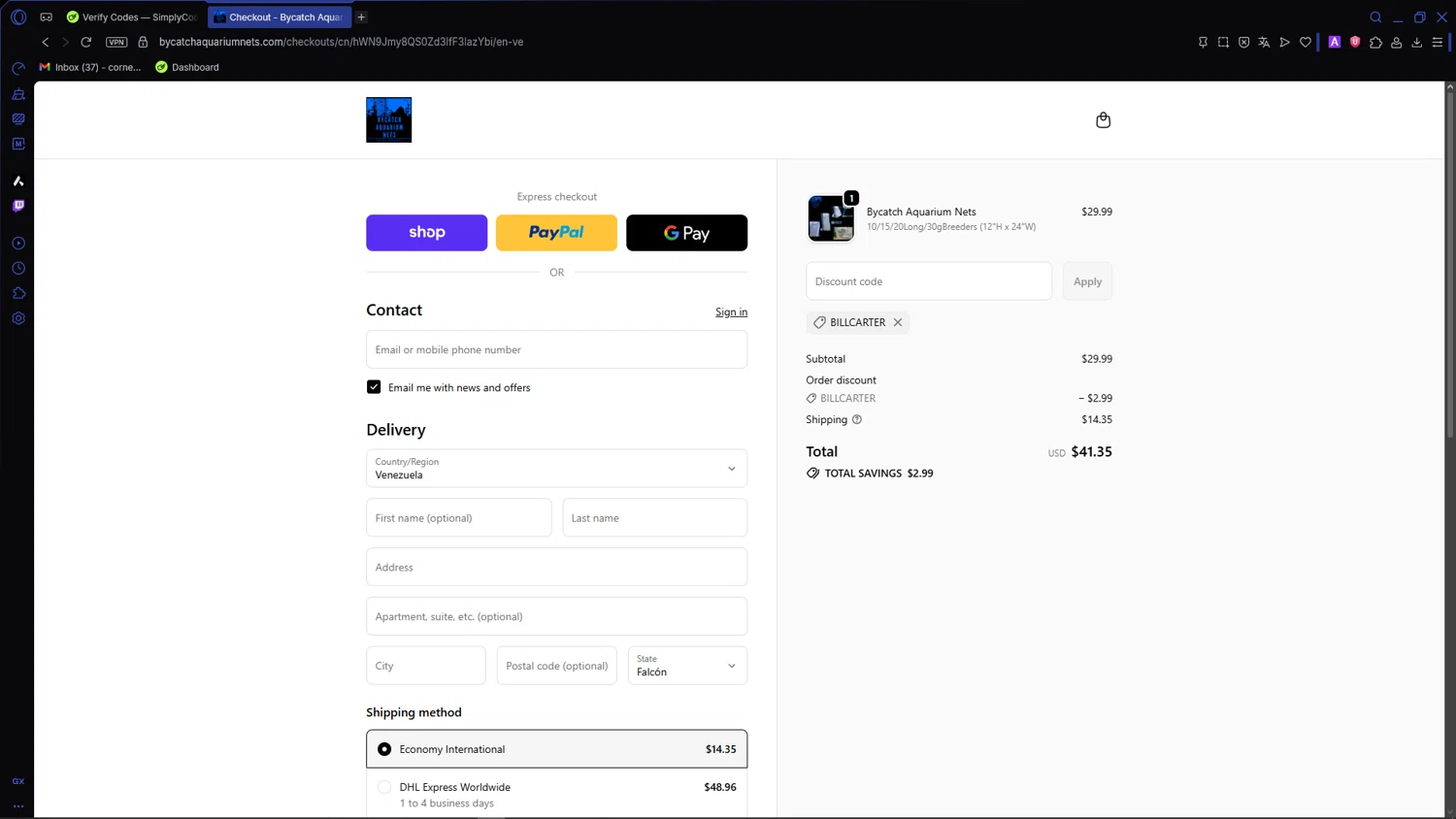Click the Bycatch Aquarium Nets product thumbnail
The height and width of the screenshot is (819, 1456).
[x=831, y=218]
